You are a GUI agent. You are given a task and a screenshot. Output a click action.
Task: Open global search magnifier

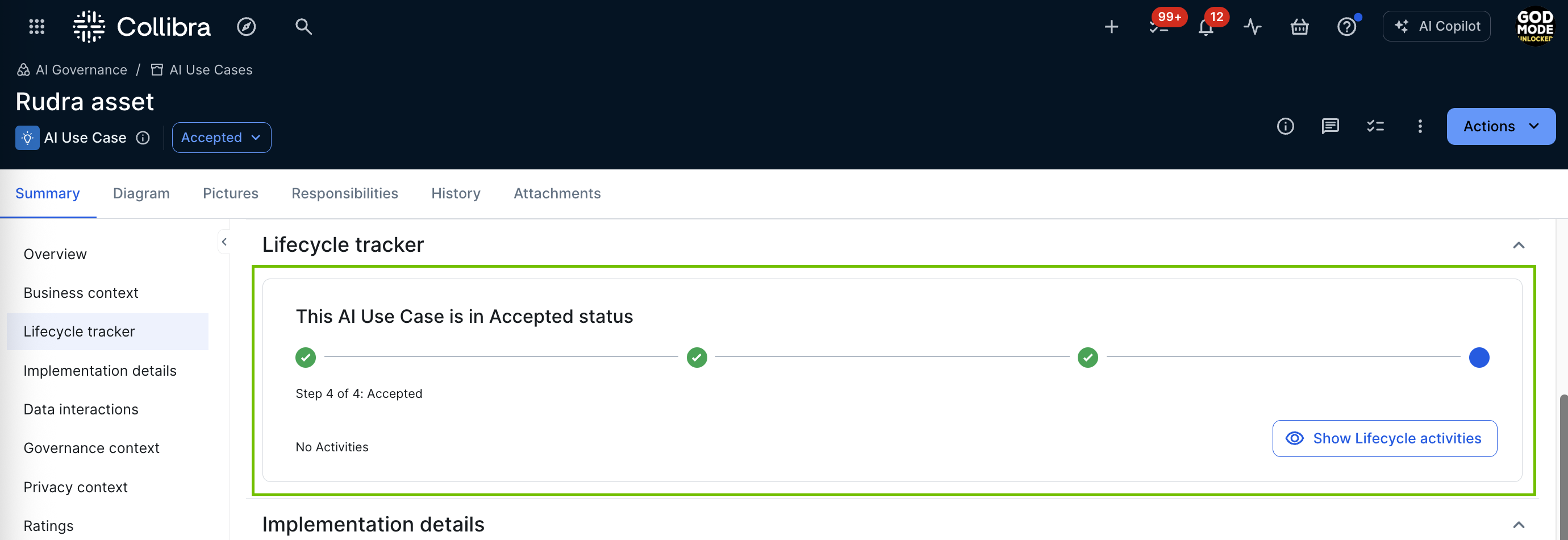tap(303, 27)
